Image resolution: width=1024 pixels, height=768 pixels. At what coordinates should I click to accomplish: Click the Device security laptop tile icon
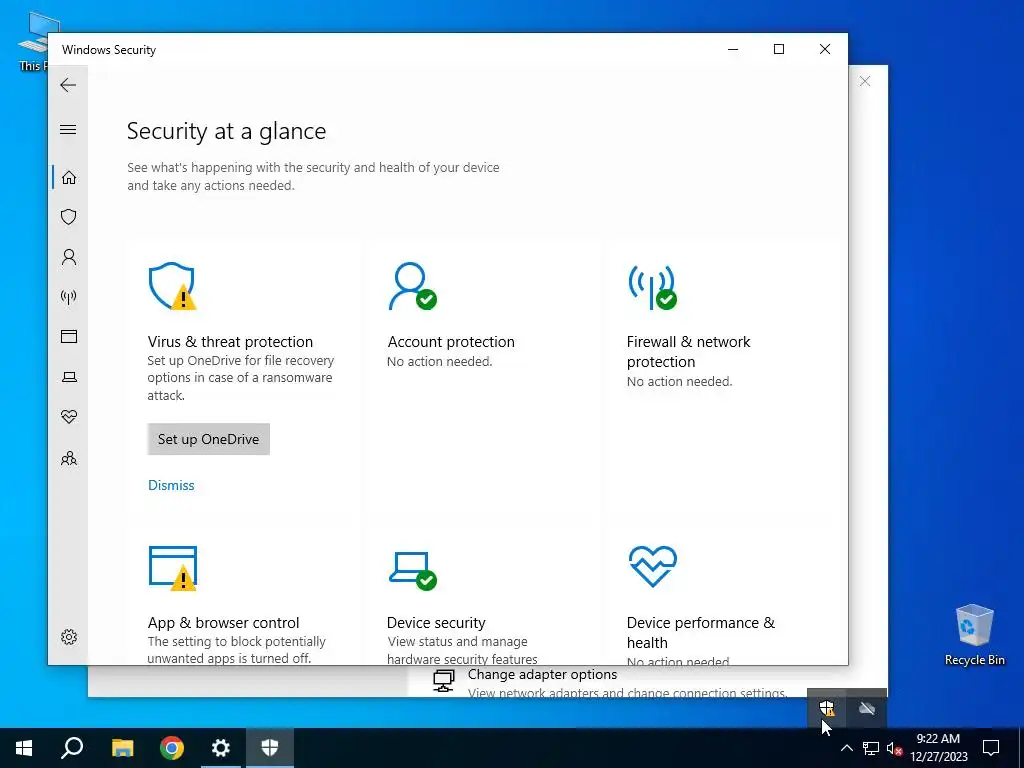[x=413, y=570]
